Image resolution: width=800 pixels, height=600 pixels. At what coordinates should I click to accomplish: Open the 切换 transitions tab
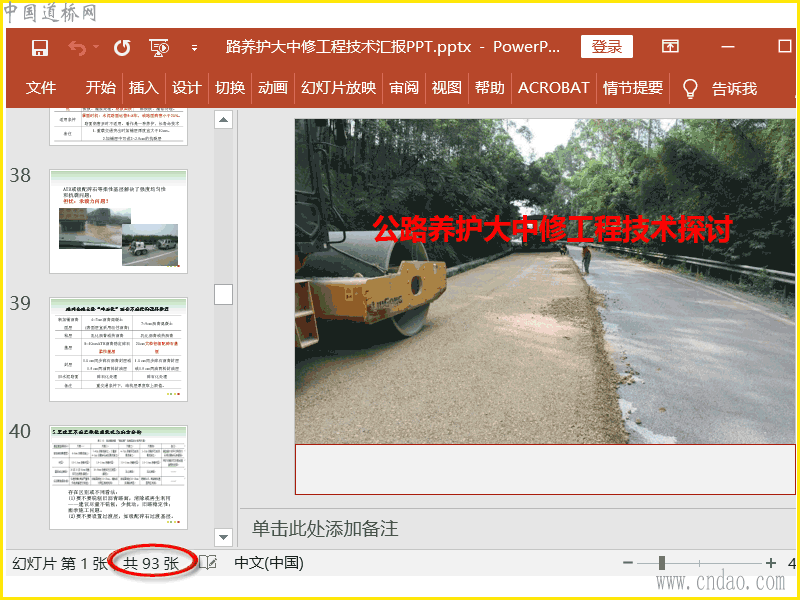tap(230, 88)
